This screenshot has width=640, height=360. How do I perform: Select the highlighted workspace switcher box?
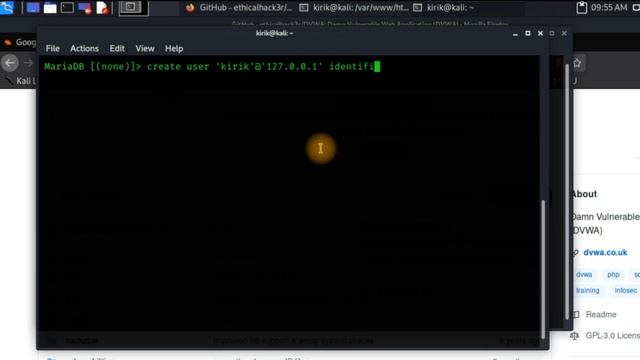(133, 8)
